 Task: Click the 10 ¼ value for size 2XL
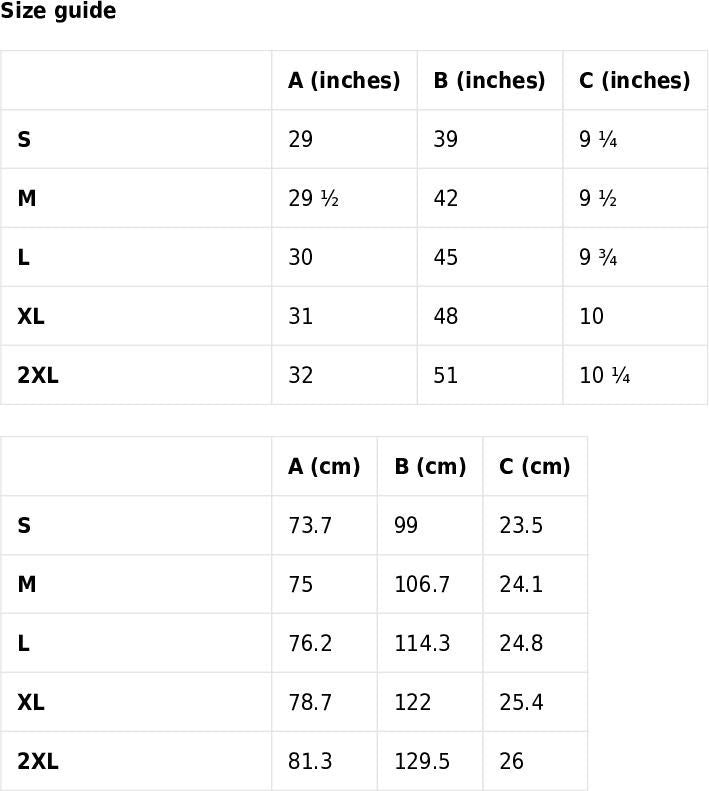[605, 375]
